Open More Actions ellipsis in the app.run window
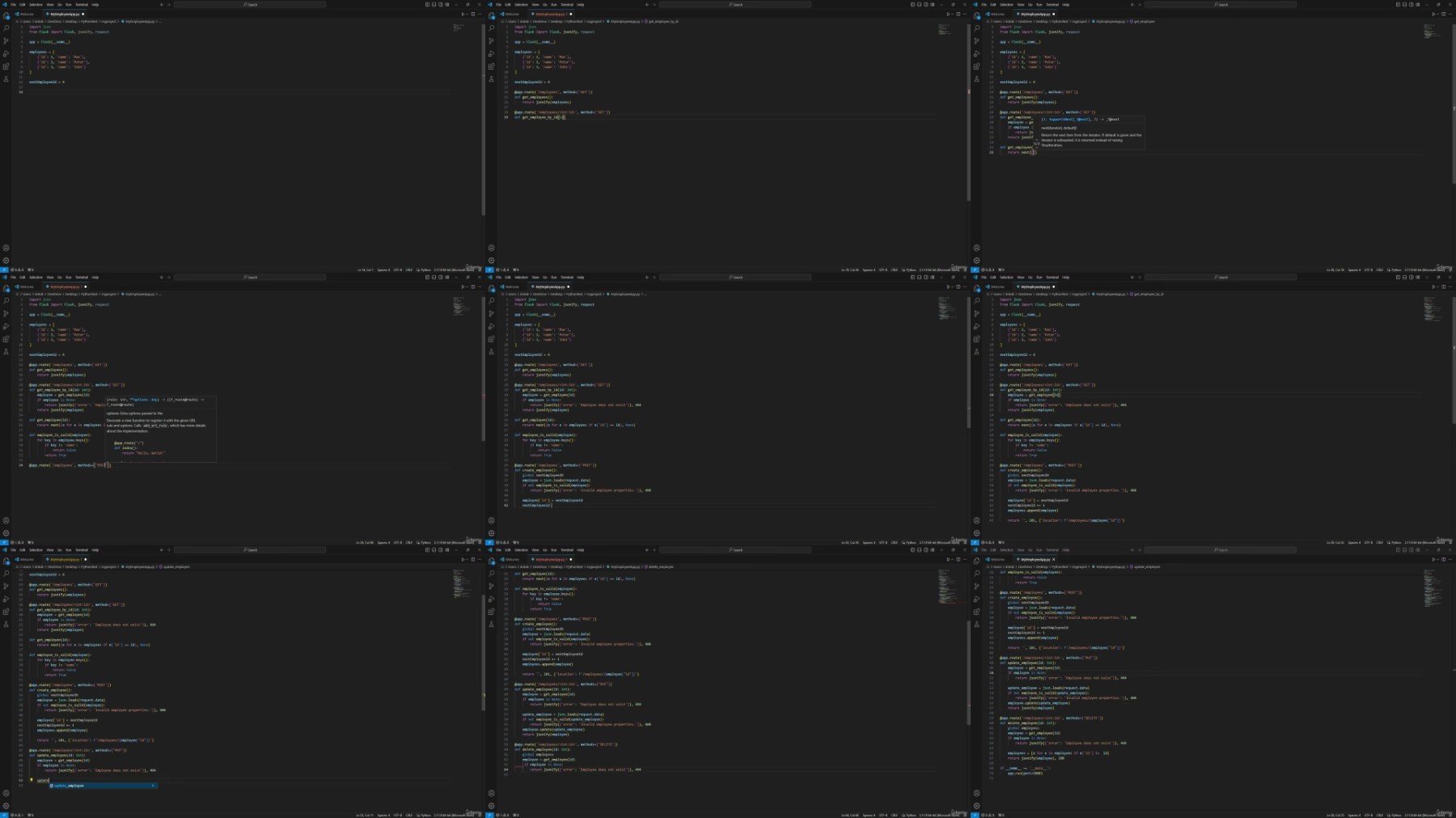The width and height of the screenshot is (1456, 818). (x=1450, y=559)
